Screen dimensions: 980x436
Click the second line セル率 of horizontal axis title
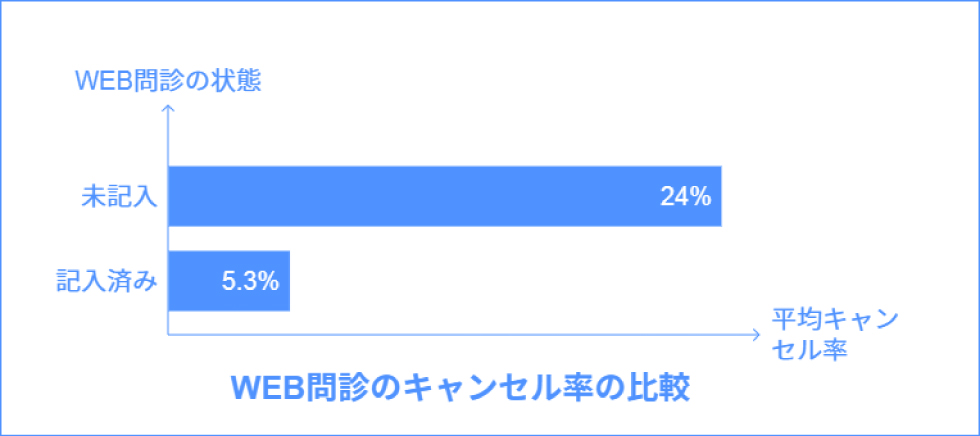click(810, 350)
